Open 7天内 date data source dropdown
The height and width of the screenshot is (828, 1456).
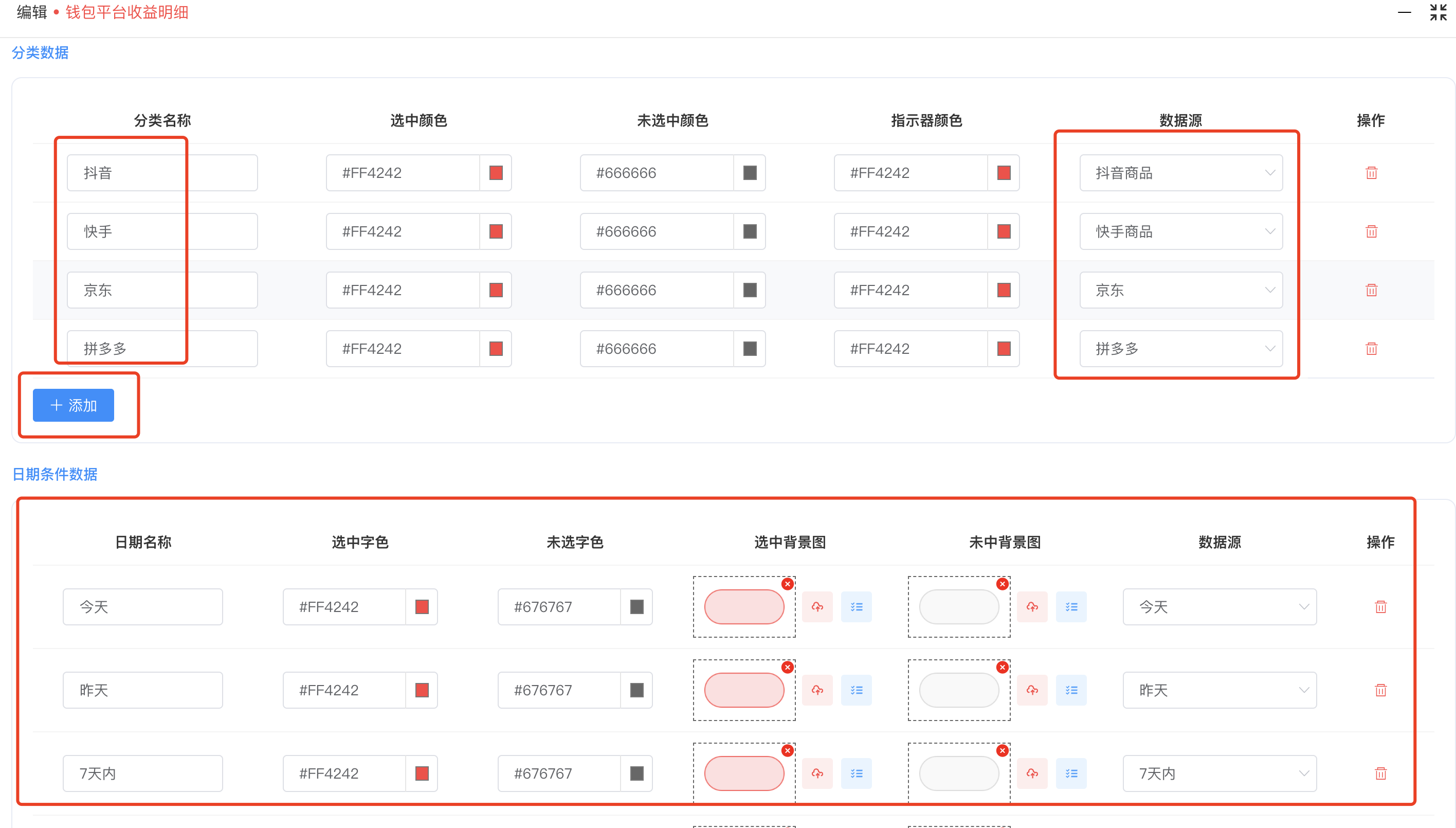click(x=1220, y=773)
